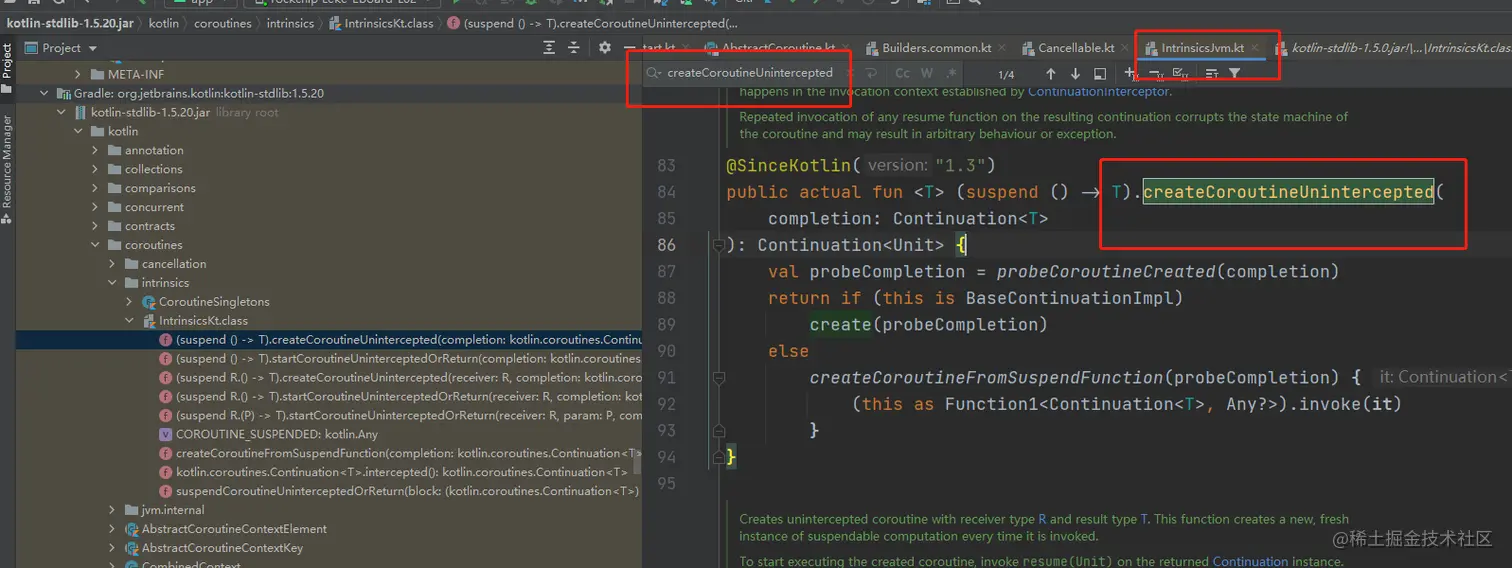Collapse the coroutines package arrow
Image resolution: width=1512 pixels, height=568 pixels.
pos(95,245)
